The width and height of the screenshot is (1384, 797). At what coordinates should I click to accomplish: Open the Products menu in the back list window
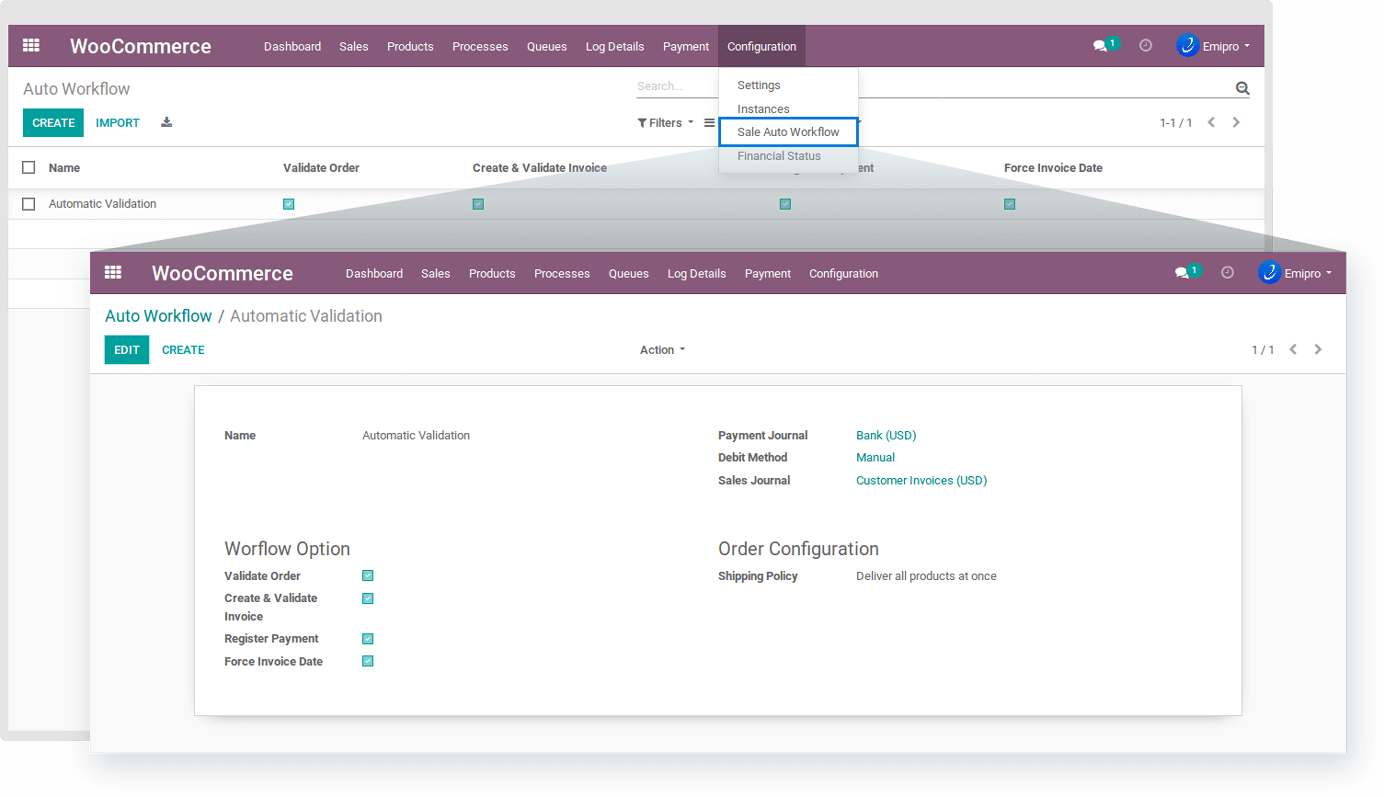click(x=410, y=46)
